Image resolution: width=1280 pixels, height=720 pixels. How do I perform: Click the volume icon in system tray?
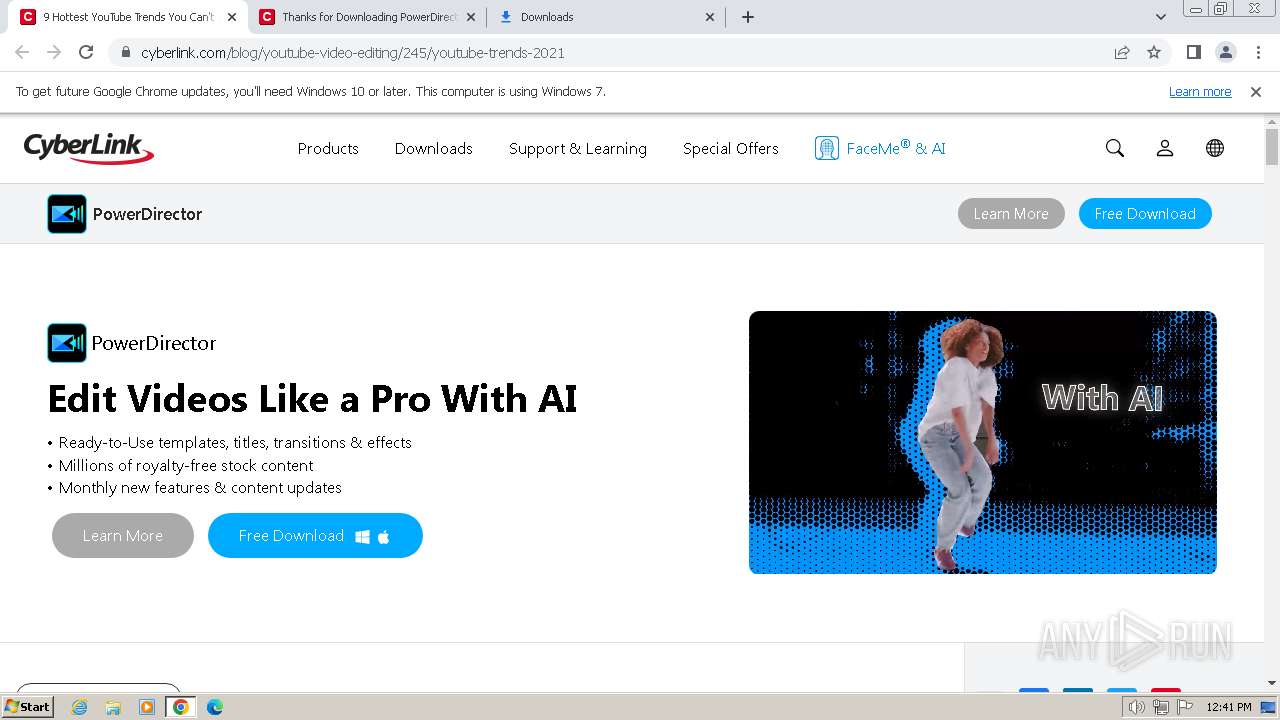coord(1137,707)
